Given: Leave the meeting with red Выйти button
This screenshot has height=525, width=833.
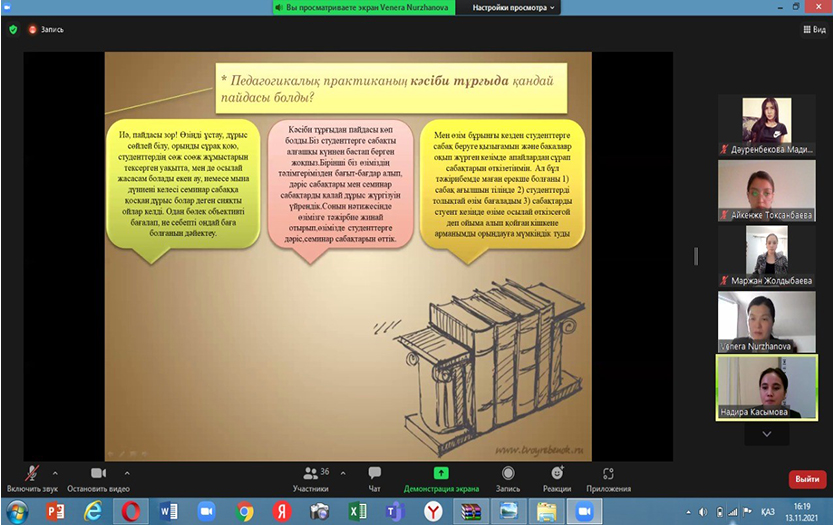Looking at the screenshot, I should (807, 478).
